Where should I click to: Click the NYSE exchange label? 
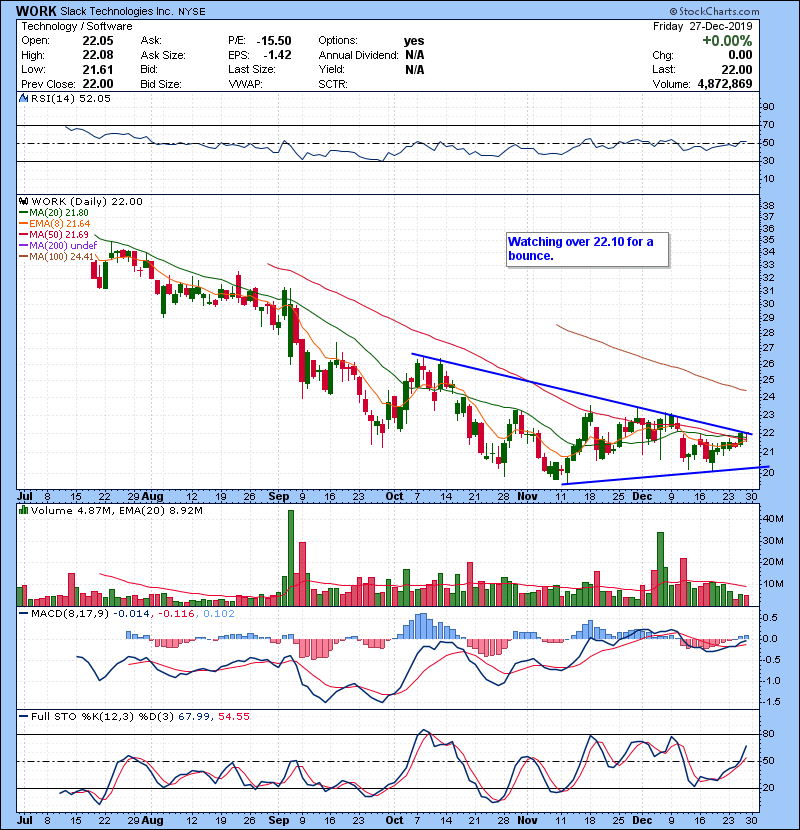point(191,12)
